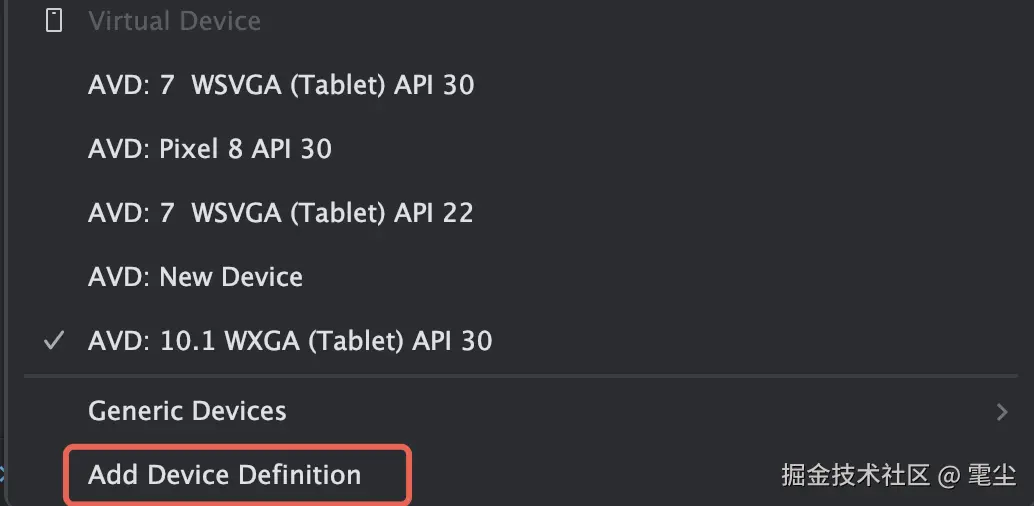Click the Virtual Device section header
Viewport: 1034px width, 506px height.
point(174,21)
